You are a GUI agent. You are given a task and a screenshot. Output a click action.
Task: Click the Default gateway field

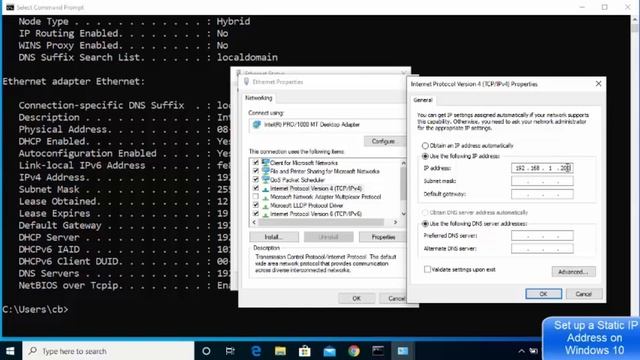pos(542,194)
